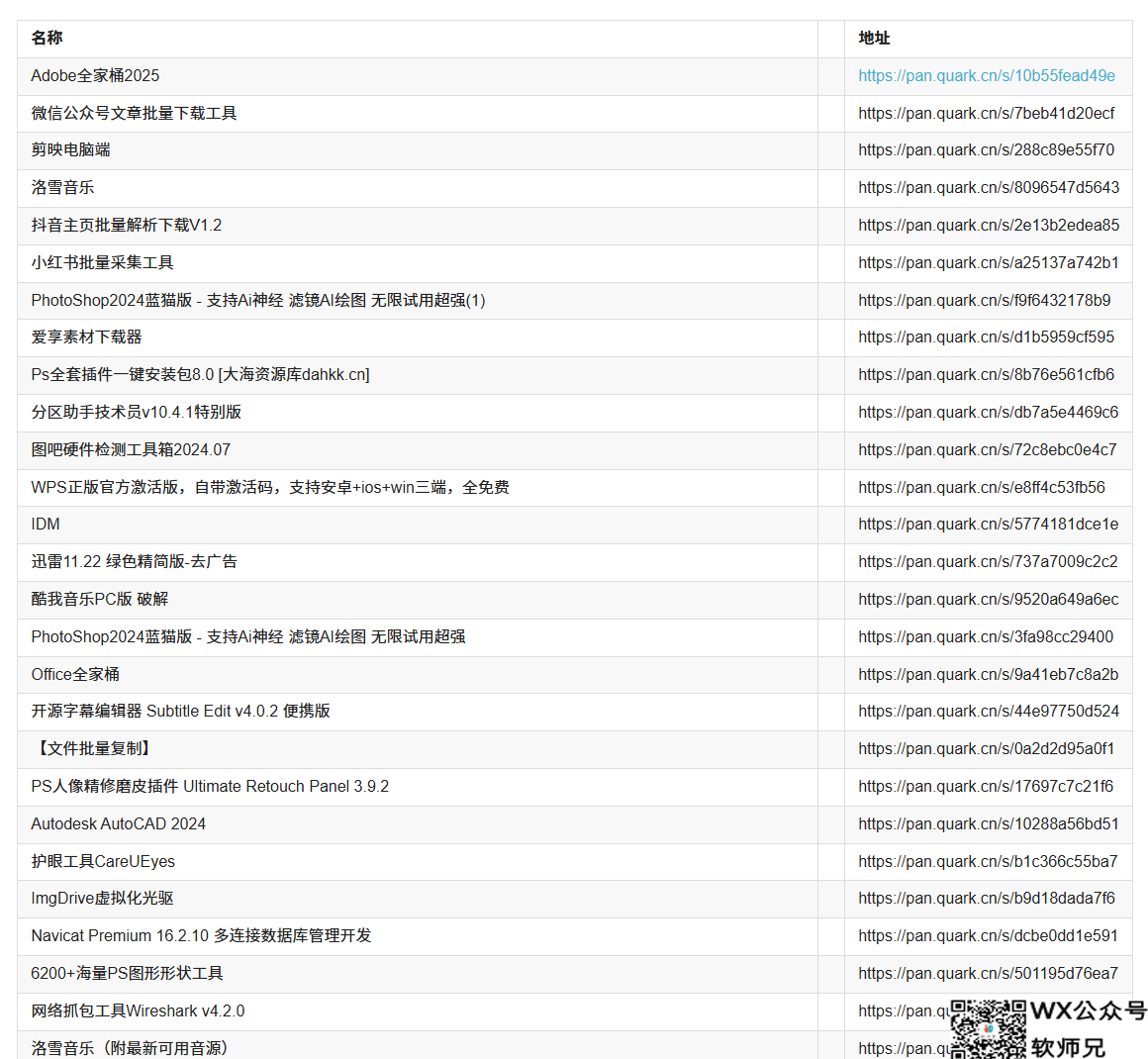The height and width of the screenshot is (1059, 1148).
Task: Open link ending in 7beb41d20ecf
Action: [x=987, y=114]
